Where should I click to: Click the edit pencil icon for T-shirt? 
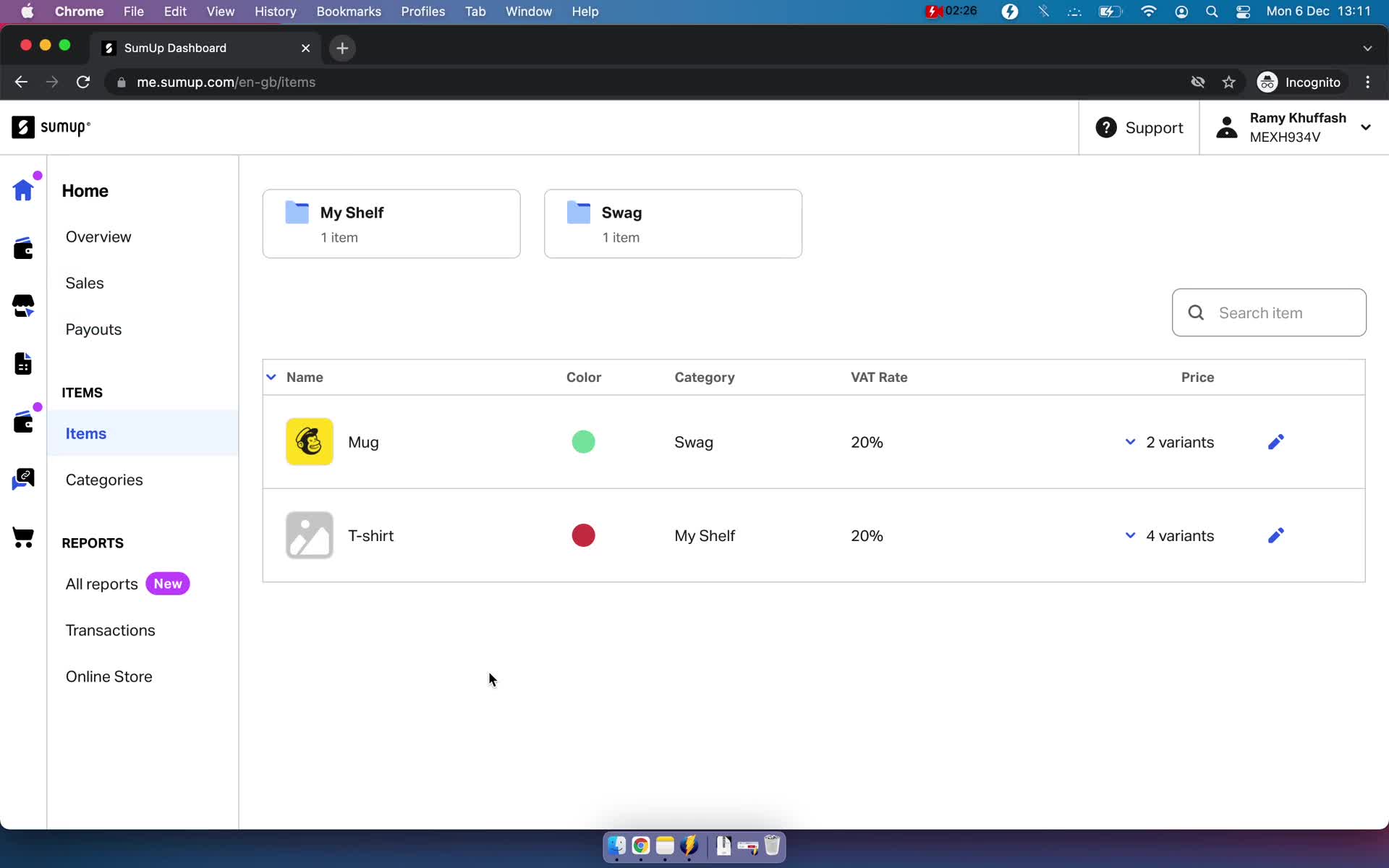pos(1276,534)
